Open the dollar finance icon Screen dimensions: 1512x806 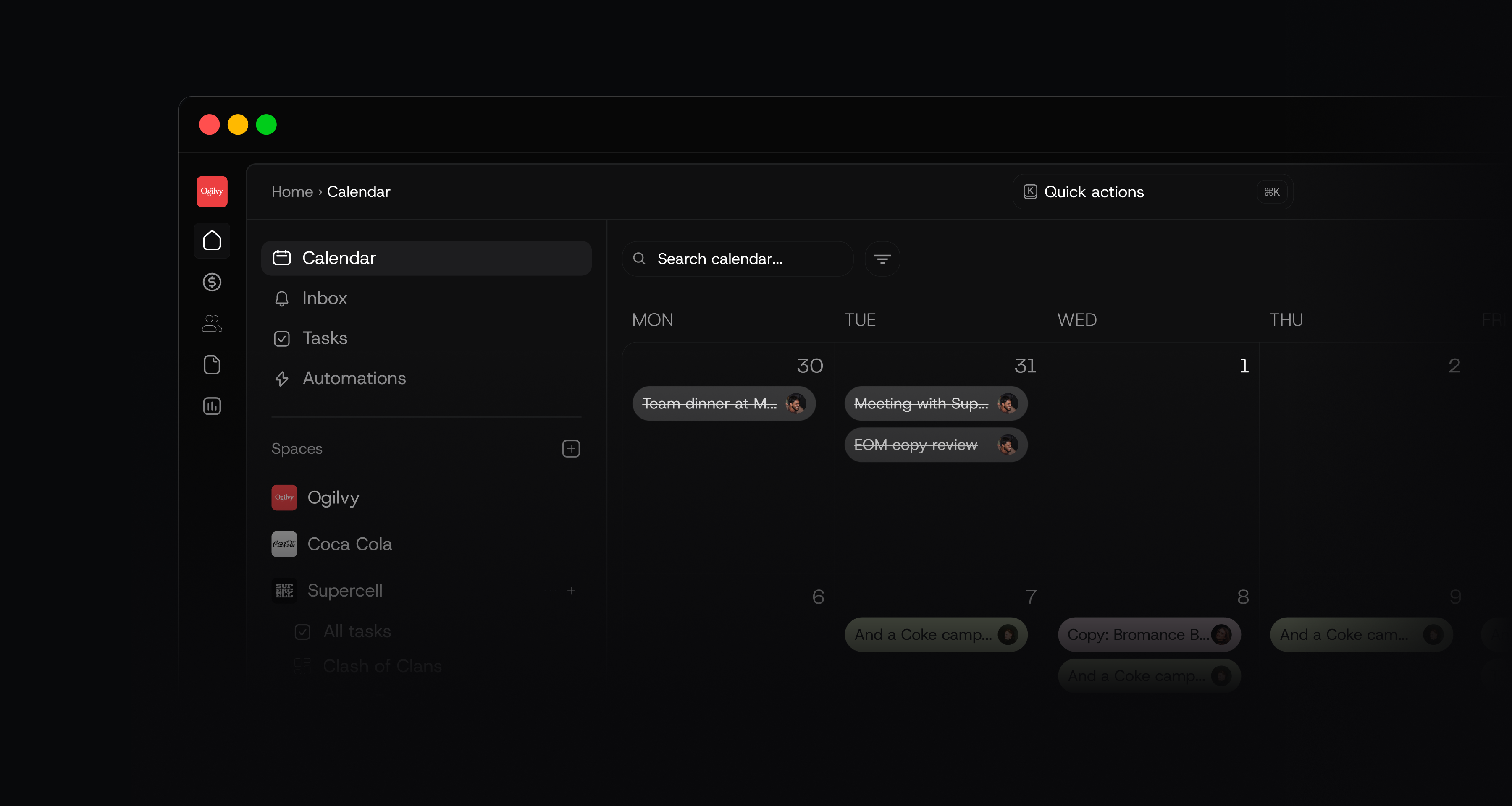coord(212,282)
